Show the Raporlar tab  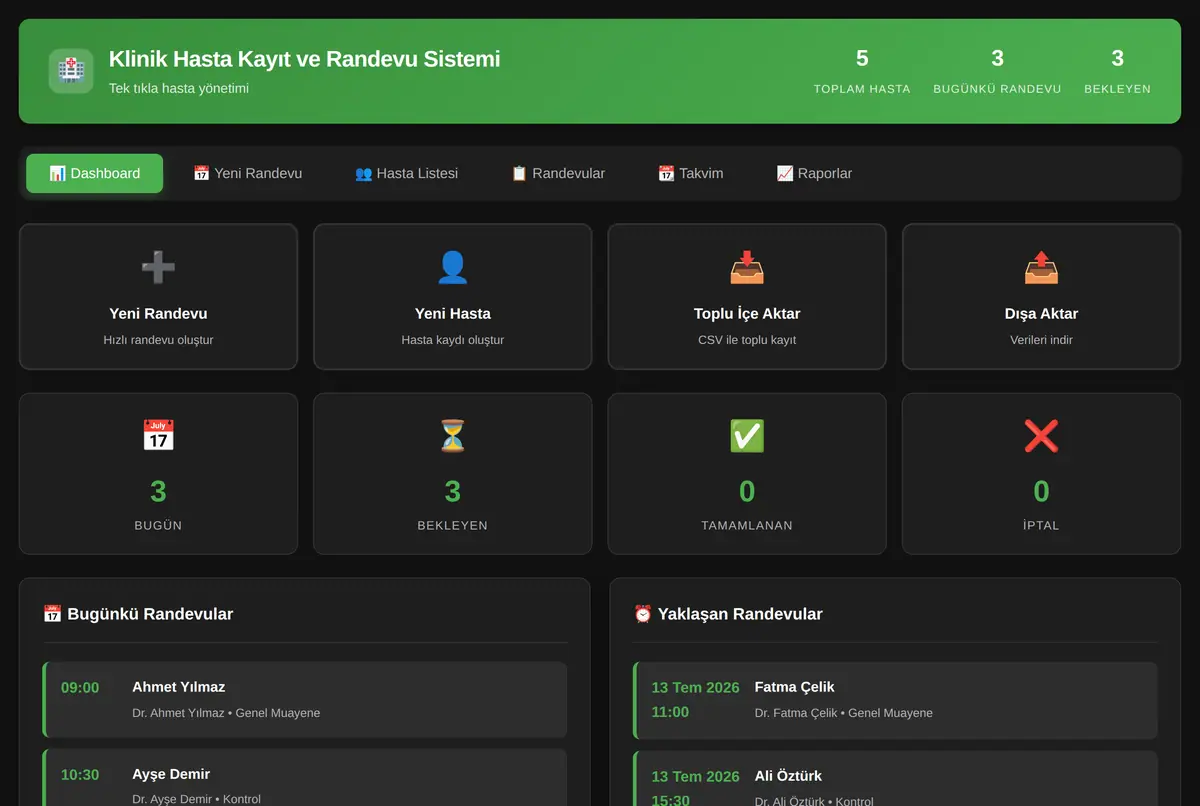pyautogui.click(x=814, y=173)
